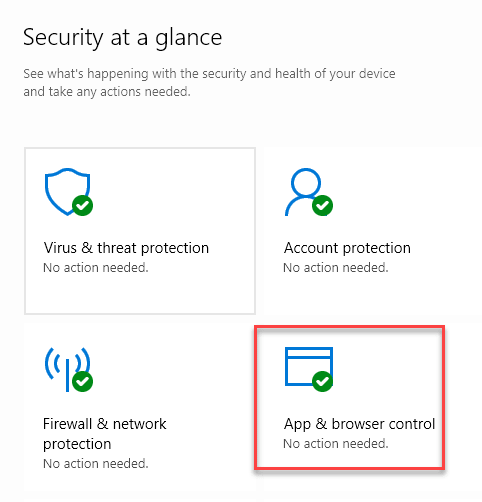This screenshot has width=482, height=502.
Task: Click 'No action needed' under Firewall & network protection
Action: coord(96,463)
